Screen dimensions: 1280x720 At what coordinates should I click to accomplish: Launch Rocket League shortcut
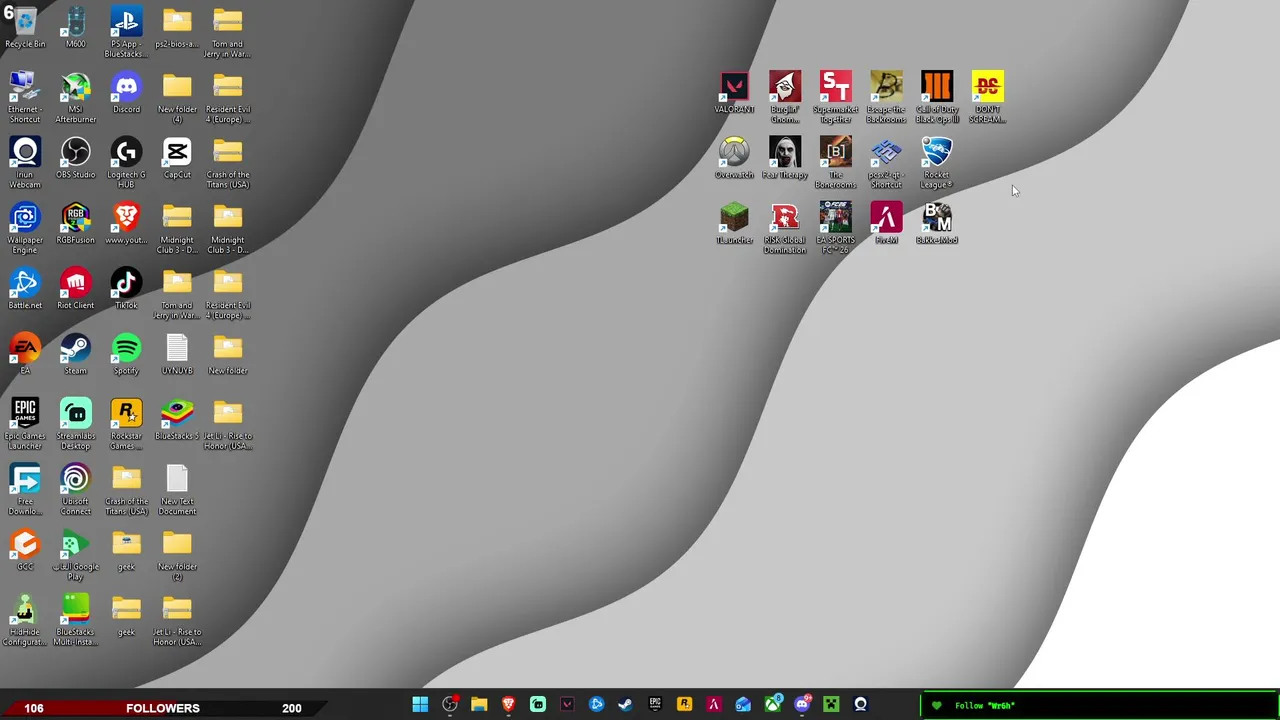[937, 162]
